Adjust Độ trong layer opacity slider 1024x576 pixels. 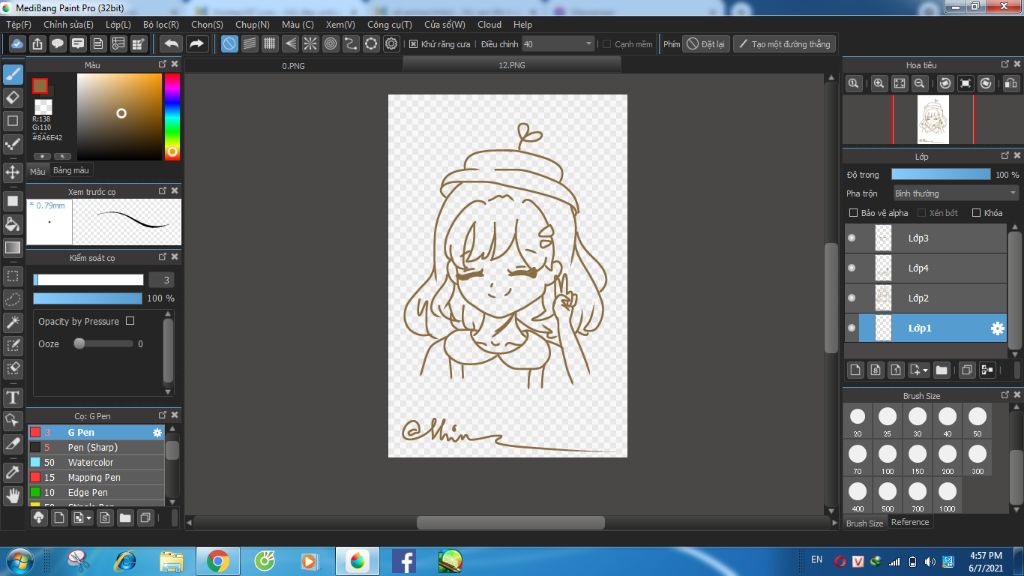tap(940, 174)
